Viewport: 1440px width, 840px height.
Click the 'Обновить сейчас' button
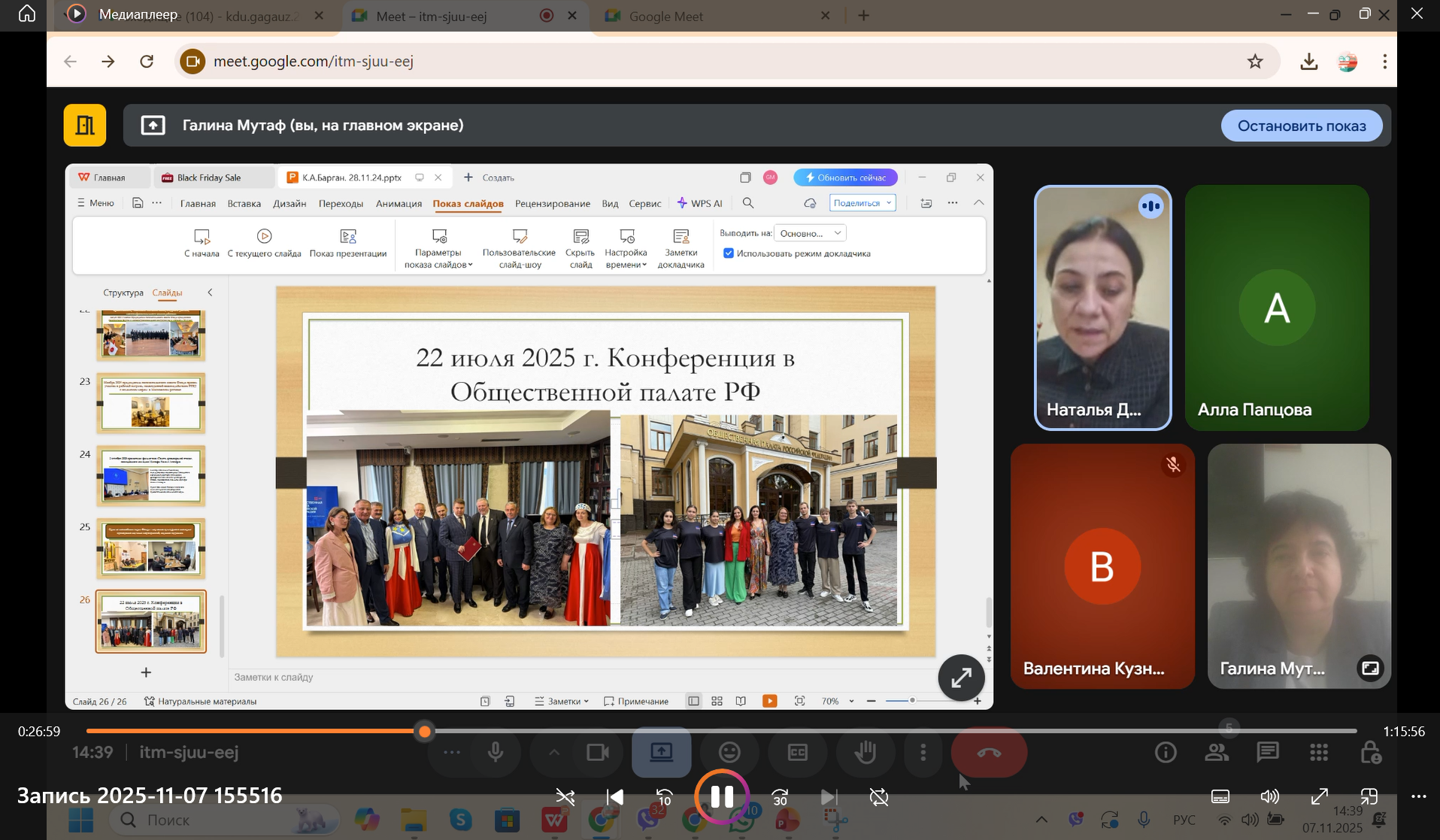(845, 177)
